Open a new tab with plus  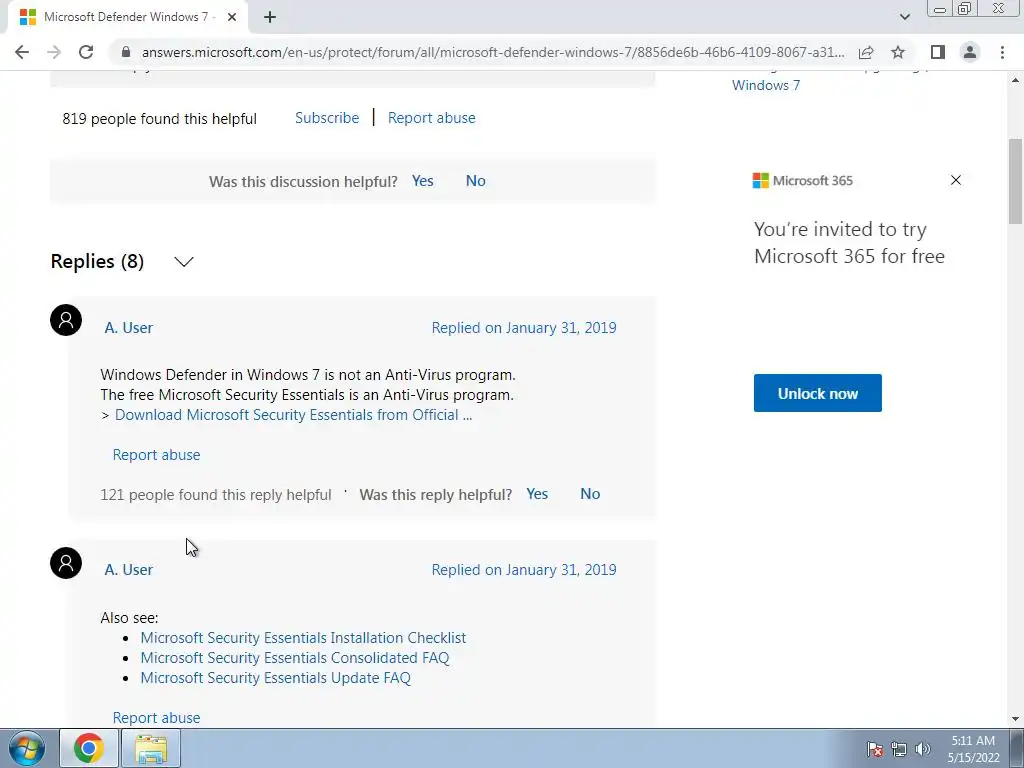pos(270,17)
